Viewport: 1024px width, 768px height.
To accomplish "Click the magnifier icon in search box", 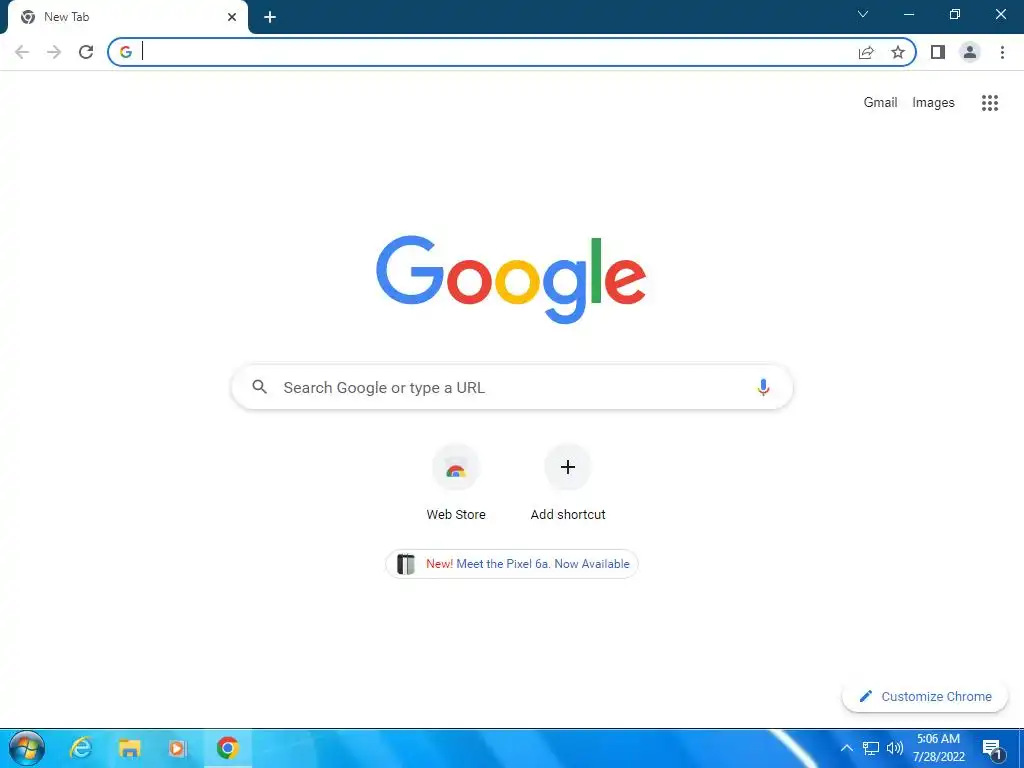I will click(x=259, y=387).
